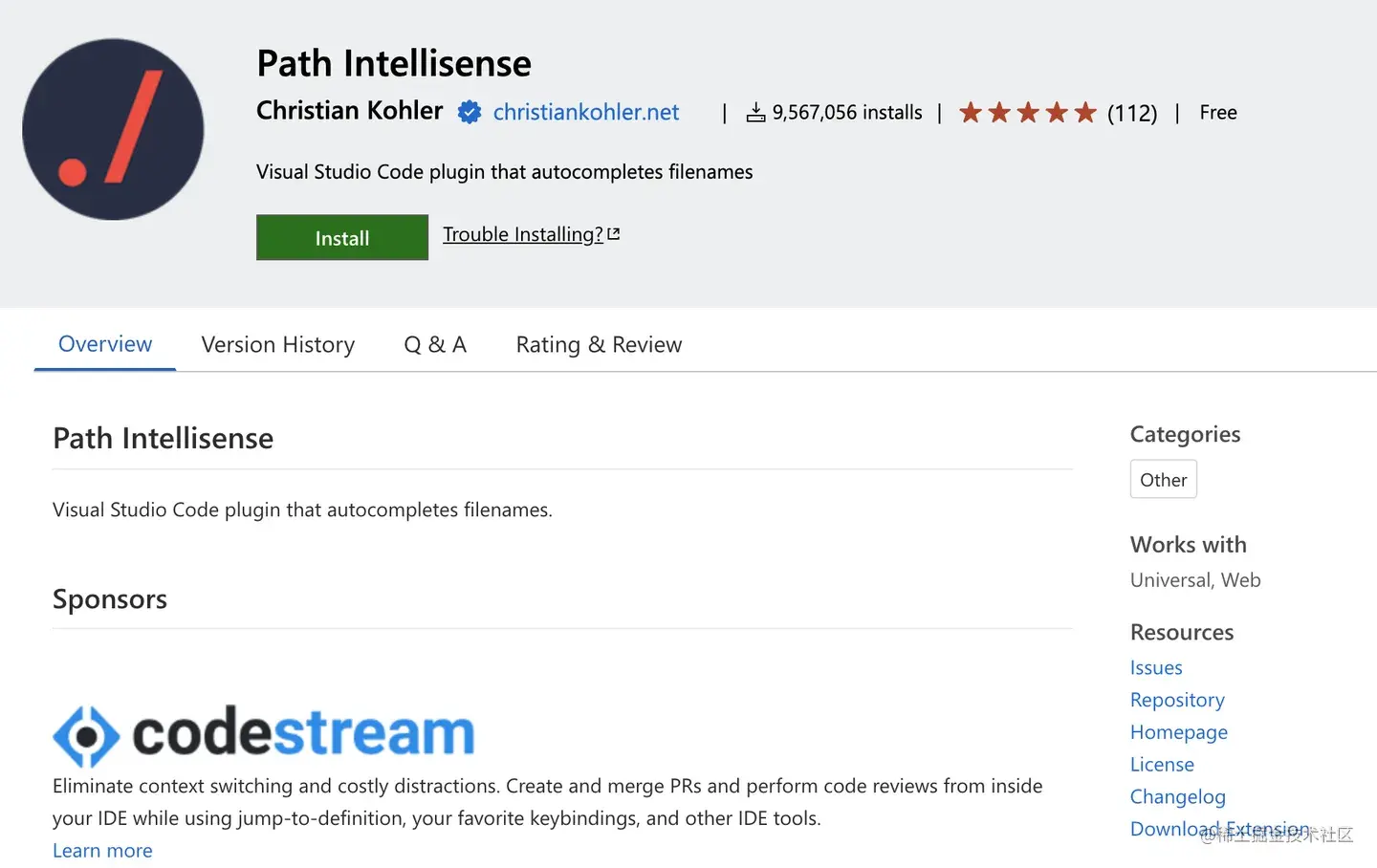Click the (112) review count
This screenshot has height=868, width=1377.
1132,113
